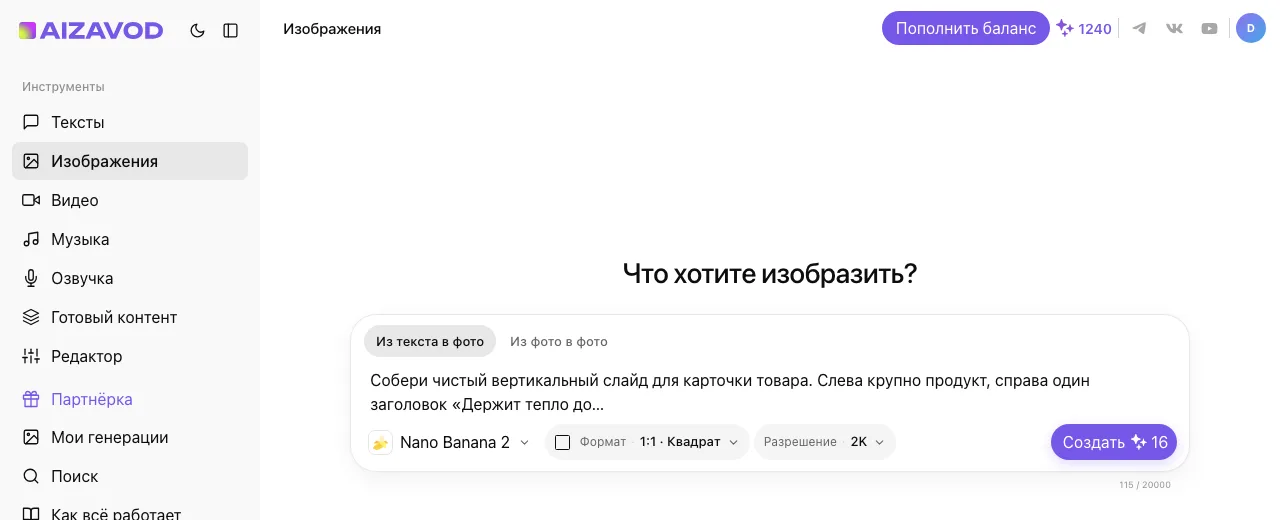Open Видео tool

130,200
